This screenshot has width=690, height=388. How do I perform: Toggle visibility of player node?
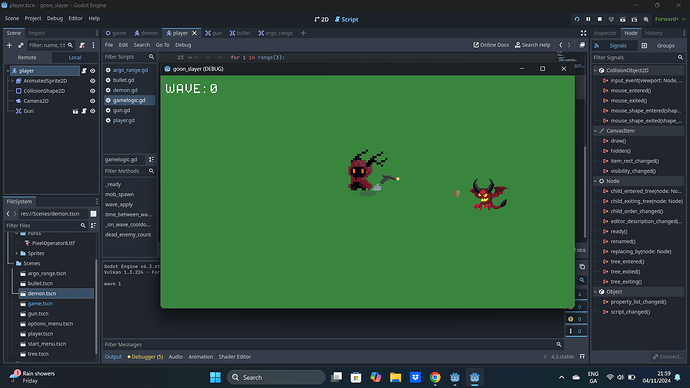click(x=92, y=70)
